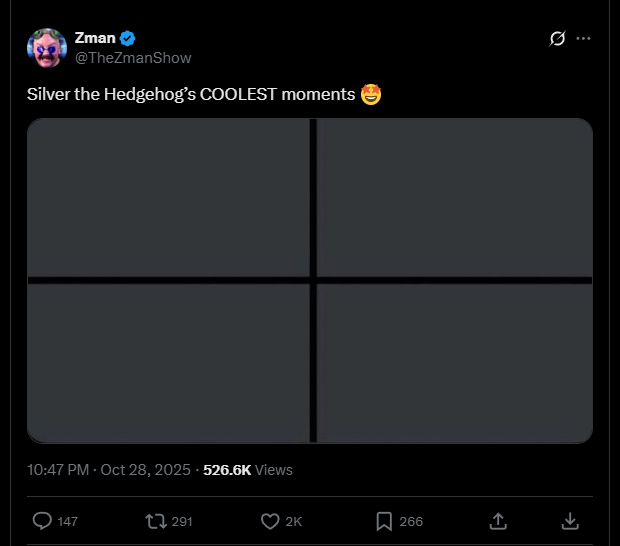Click the blue verified badge
The width and height of the screenshot is (620, 546).
coord(128,38)
